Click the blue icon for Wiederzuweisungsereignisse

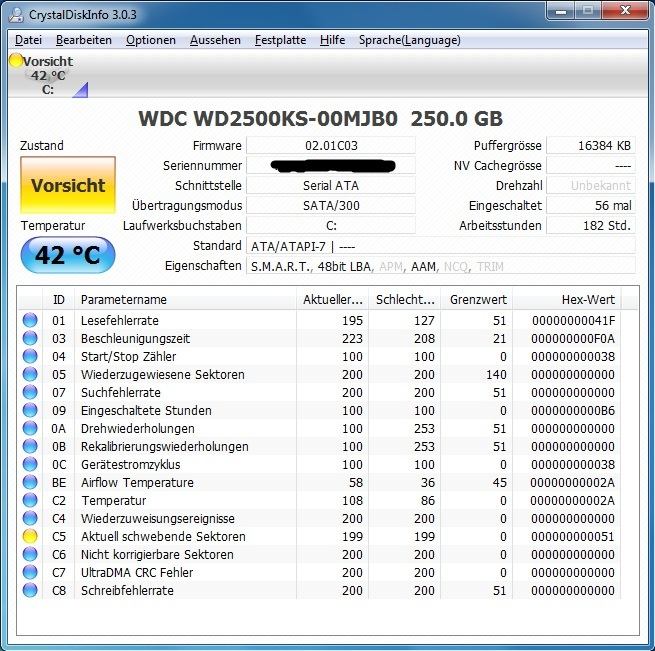[30, 518]
